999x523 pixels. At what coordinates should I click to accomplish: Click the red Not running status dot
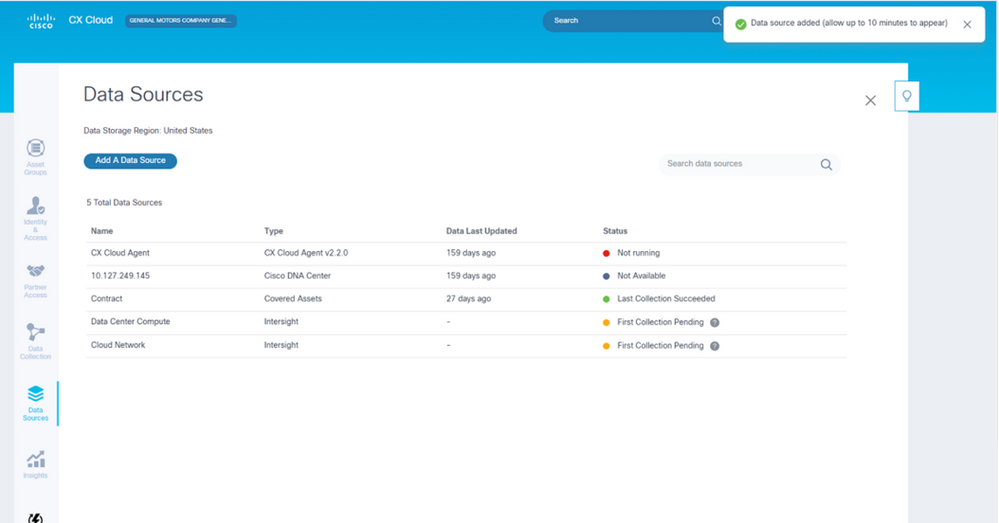tap(607, 254)
